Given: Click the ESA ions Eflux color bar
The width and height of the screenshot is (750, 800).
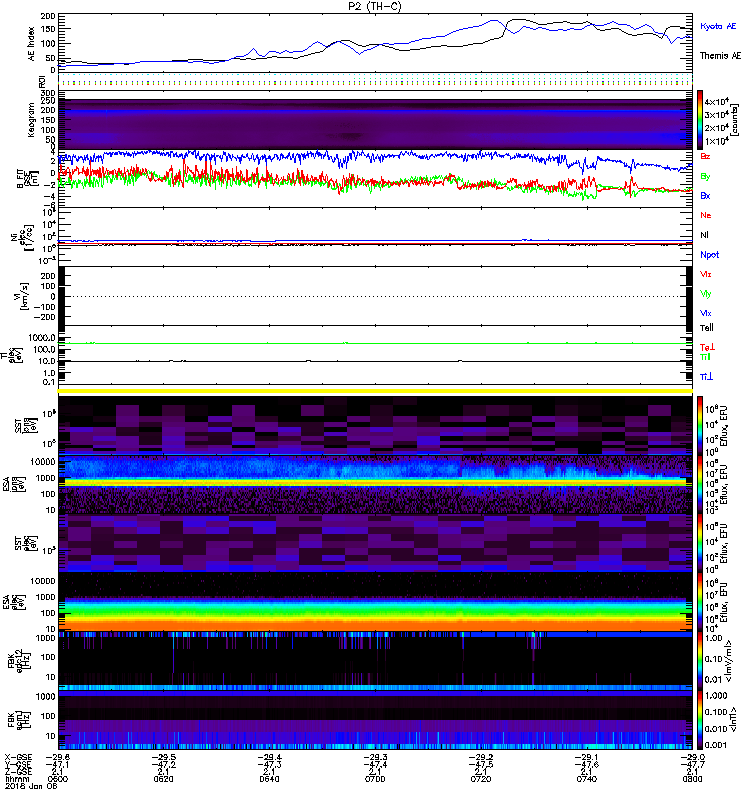Looking at the screenshot, I should [700, 484].
